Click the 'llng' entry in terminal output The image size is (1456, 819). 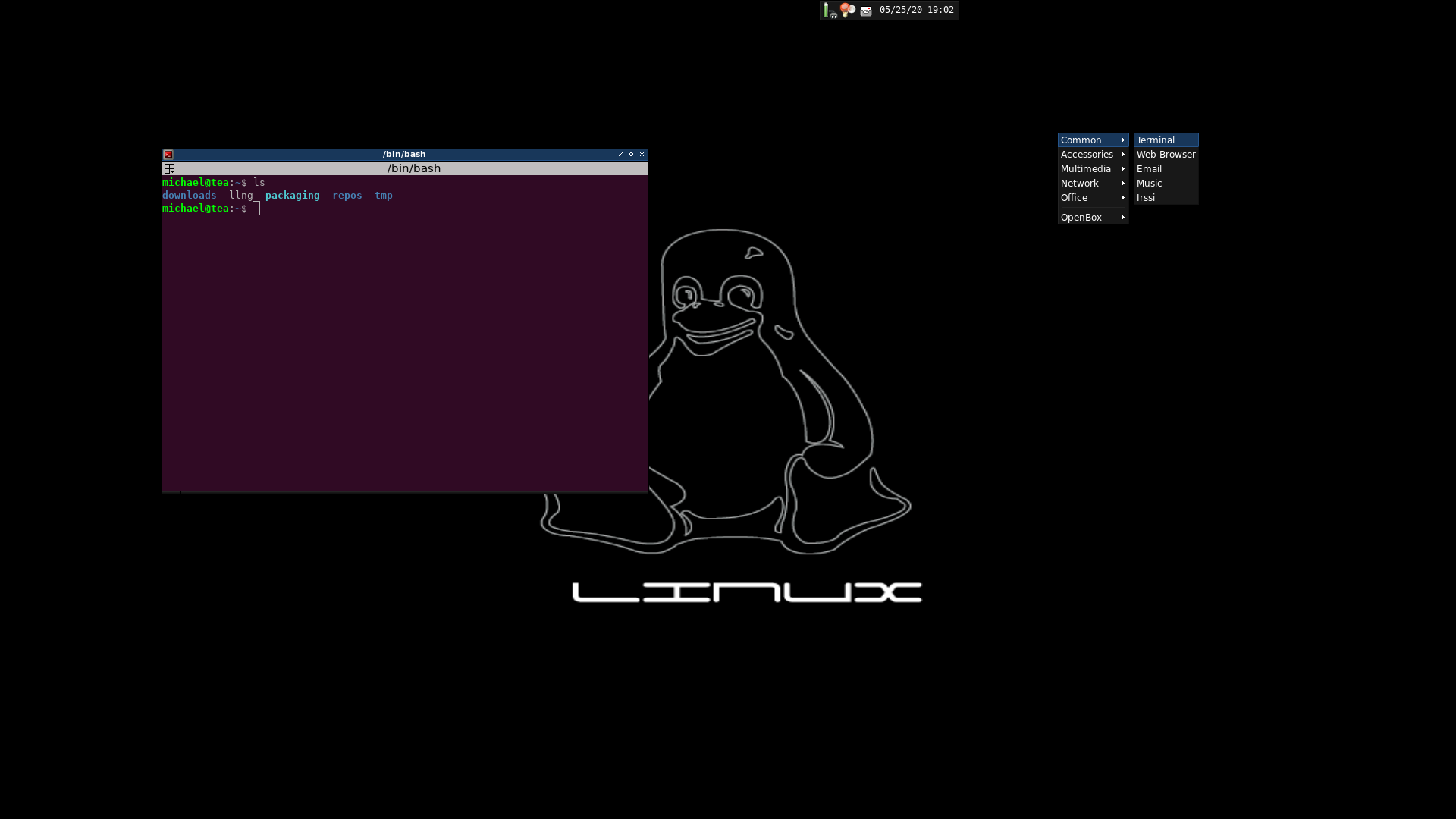(x=241, y=196)
